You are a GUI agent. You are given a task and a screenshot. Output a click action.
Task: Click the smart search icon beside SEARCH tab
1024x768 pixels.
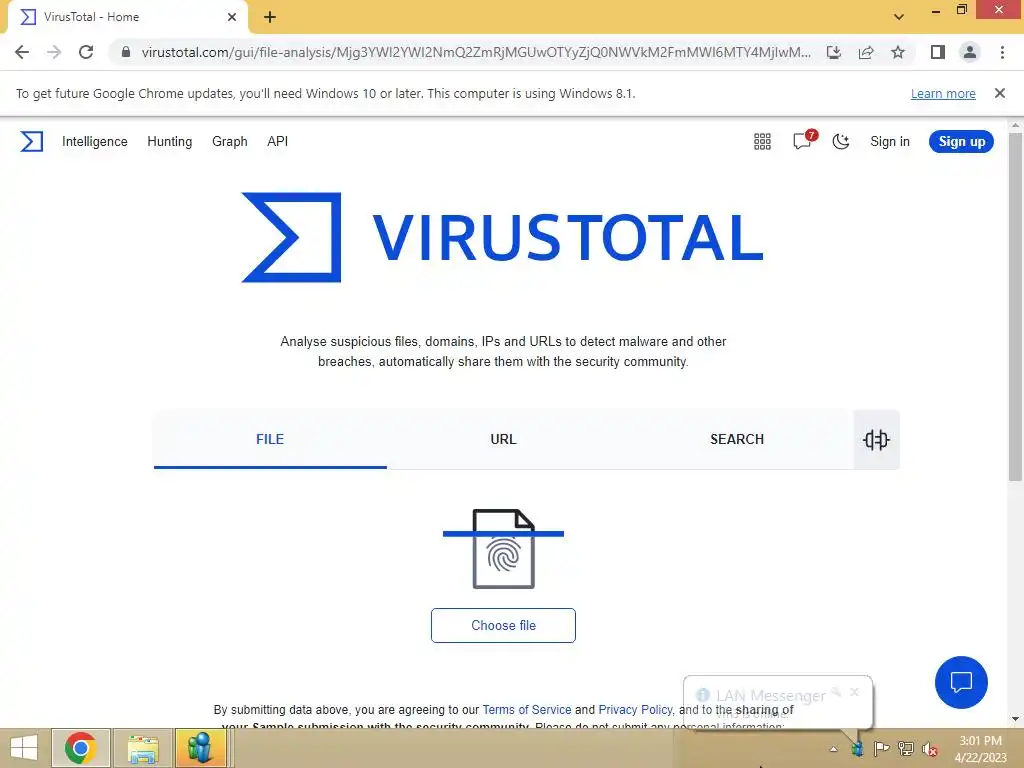(876, 440)
